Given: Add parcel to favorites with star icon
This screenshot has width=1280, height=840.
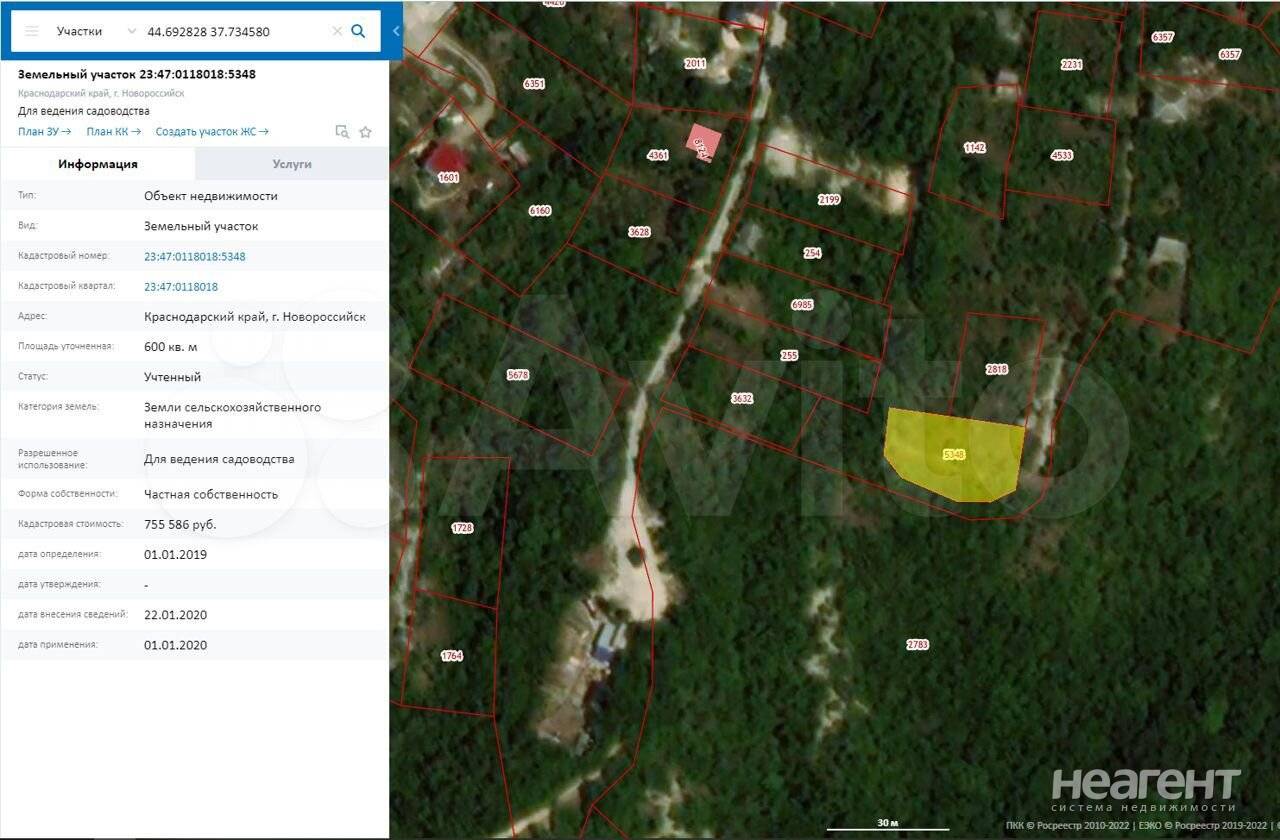Looking at the screenshot, I should coord(366,132).
